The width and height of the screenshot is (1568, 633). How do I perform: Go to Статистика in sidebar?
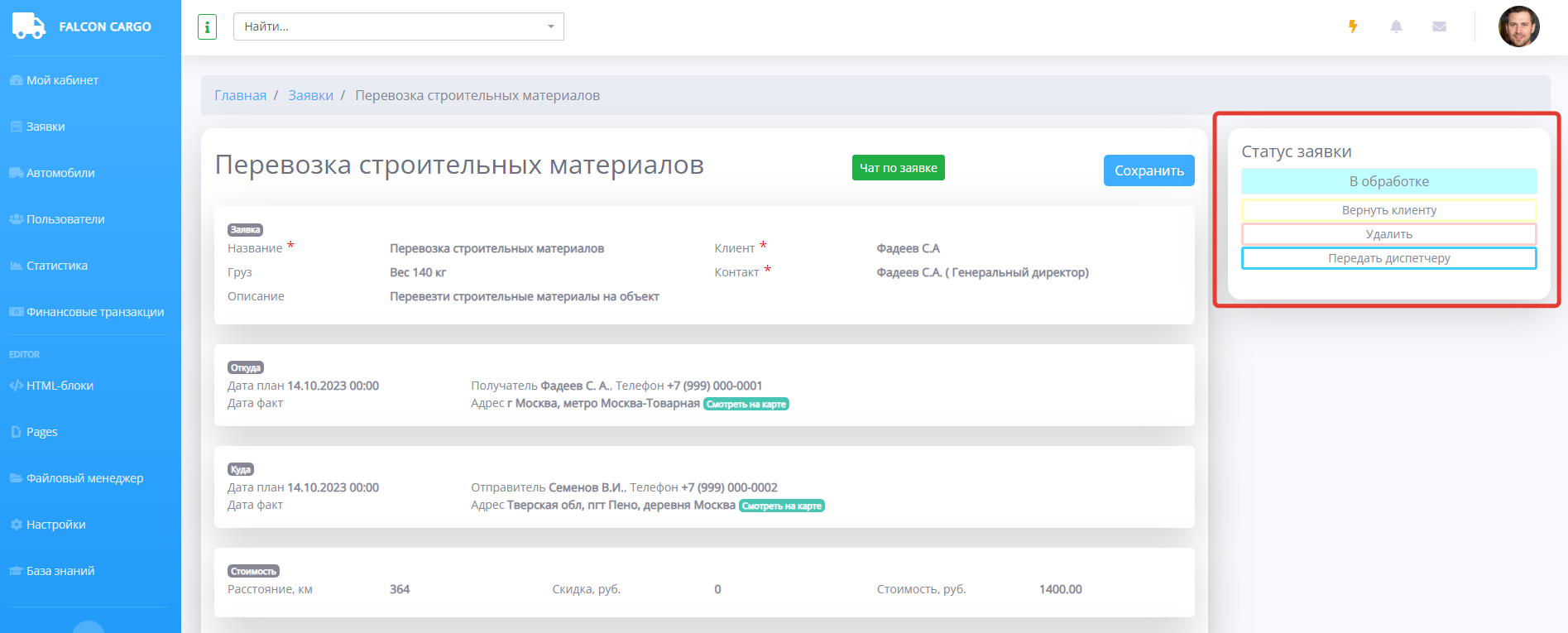(x=56, y=266)
